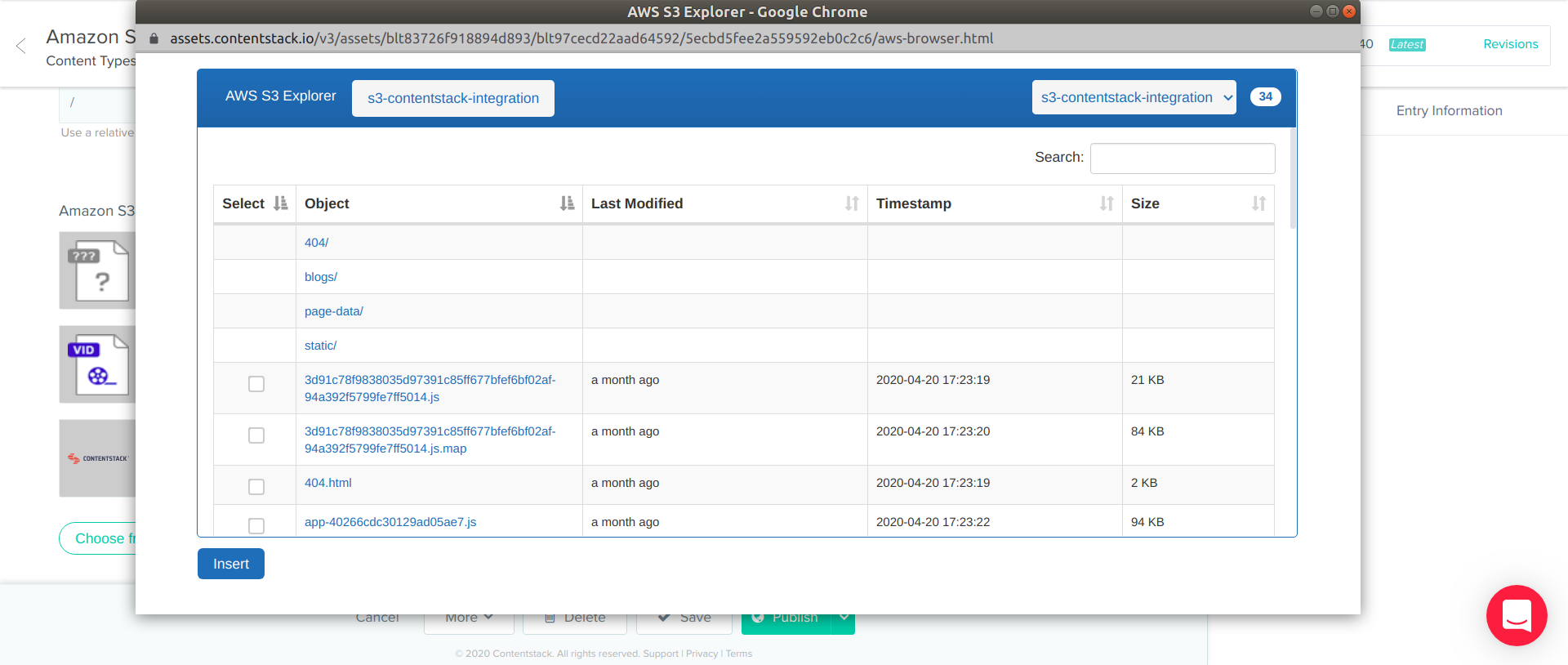
Task: Sort table by Object column icon
Action: pos(567,203)
